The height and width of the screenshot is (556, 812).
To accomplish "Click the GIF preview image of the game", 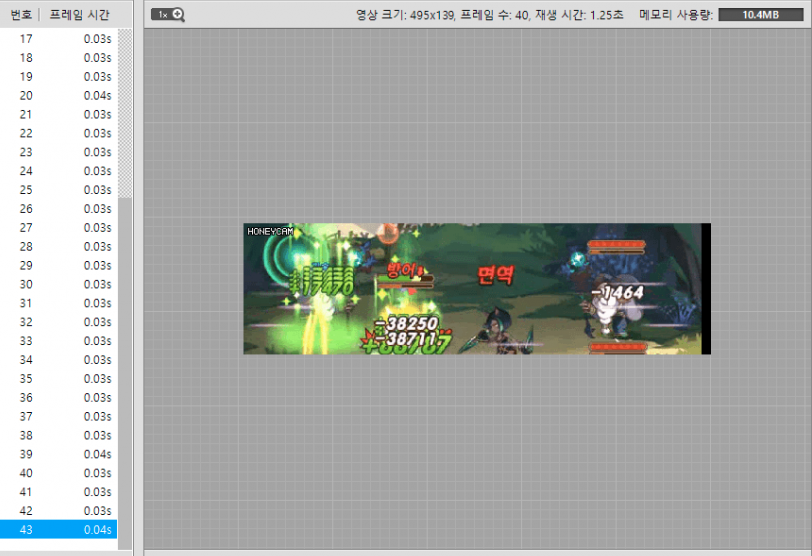I will pyautogui.click(x=477, y=289).
